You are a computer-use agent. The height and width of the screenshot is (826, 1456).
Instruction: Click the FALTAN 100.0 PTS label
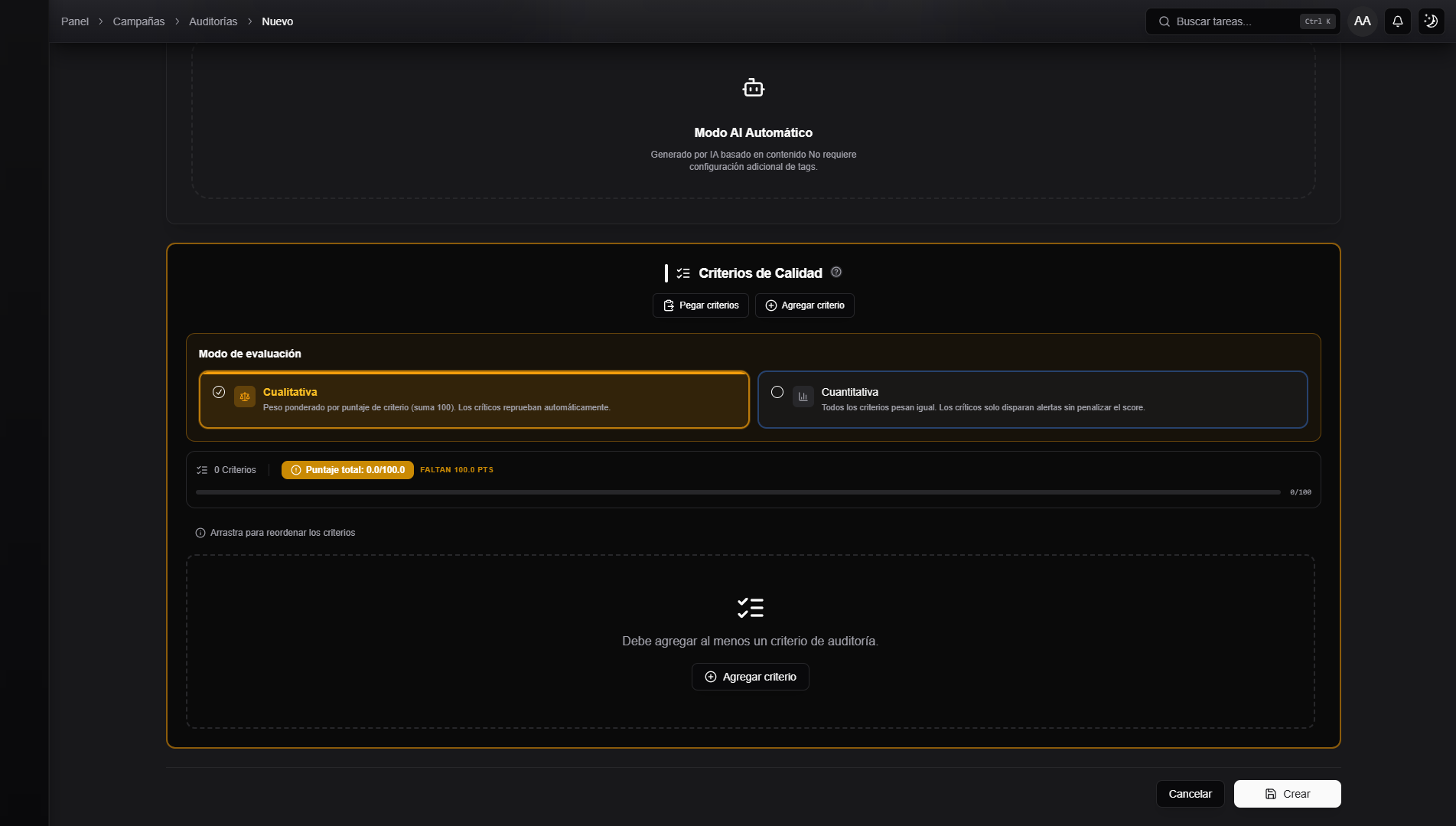tap(457, 470)
